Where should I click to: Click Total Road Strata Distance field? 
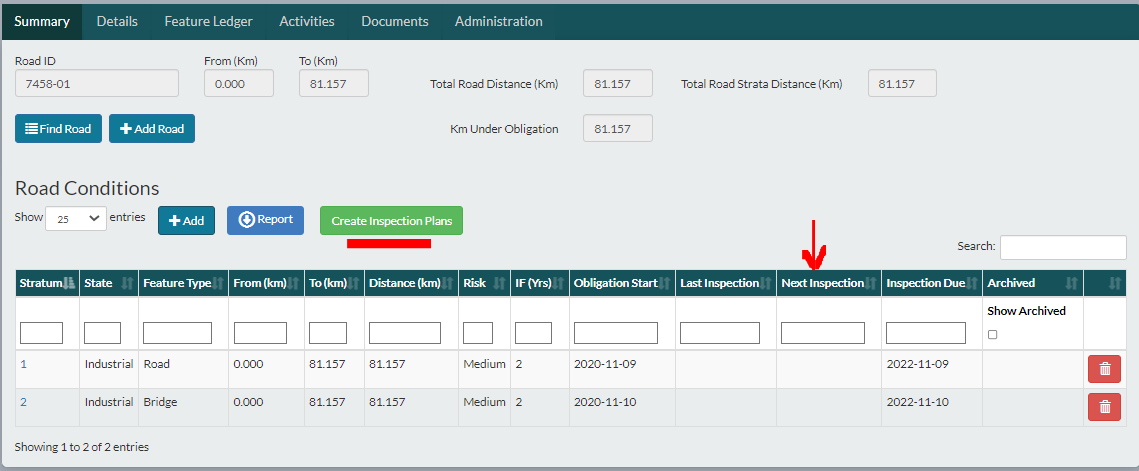tap(902, 84)
